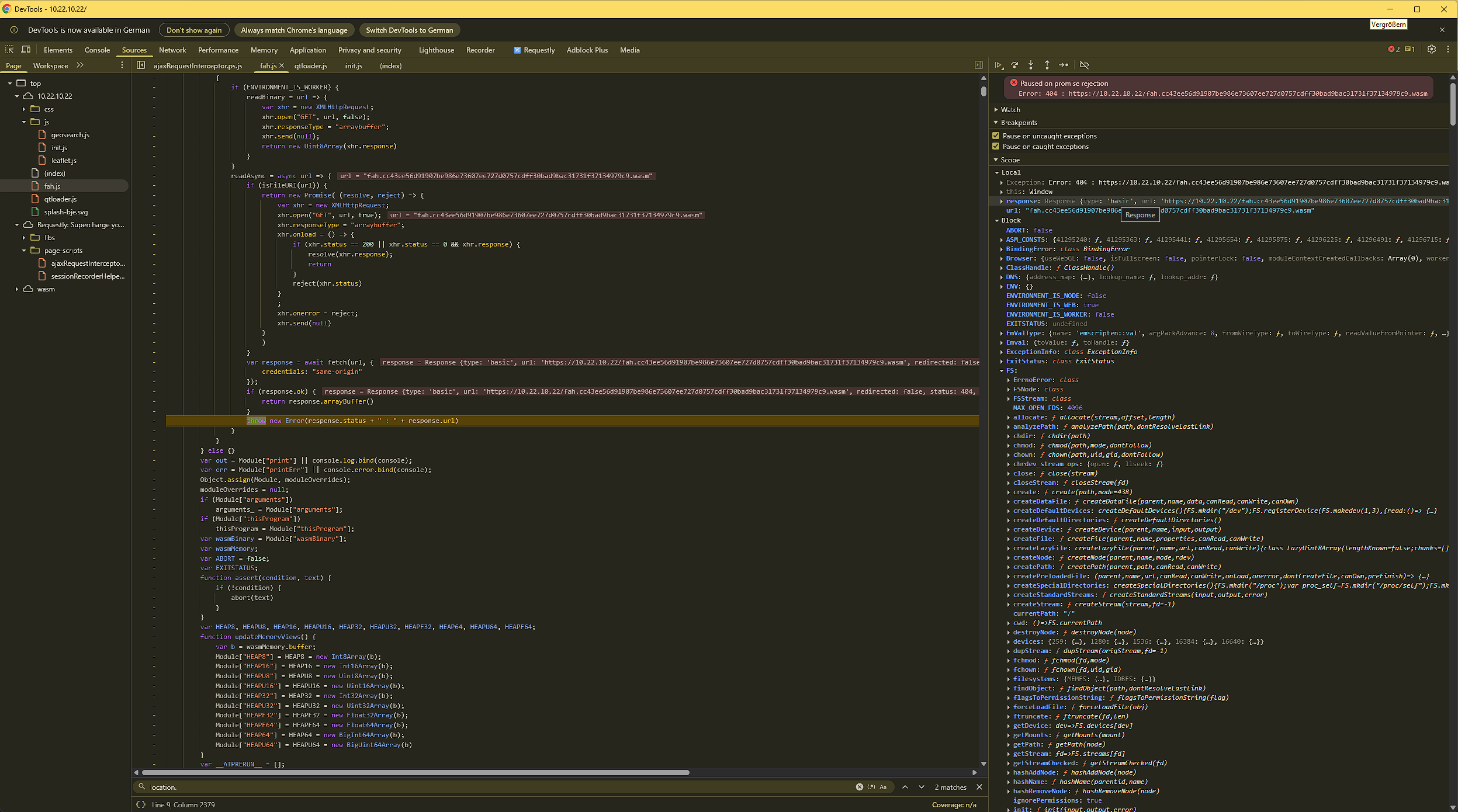Uncheck Pause on uncaught exceptions
1458x812 pixels.
click(x=996, y=136)
